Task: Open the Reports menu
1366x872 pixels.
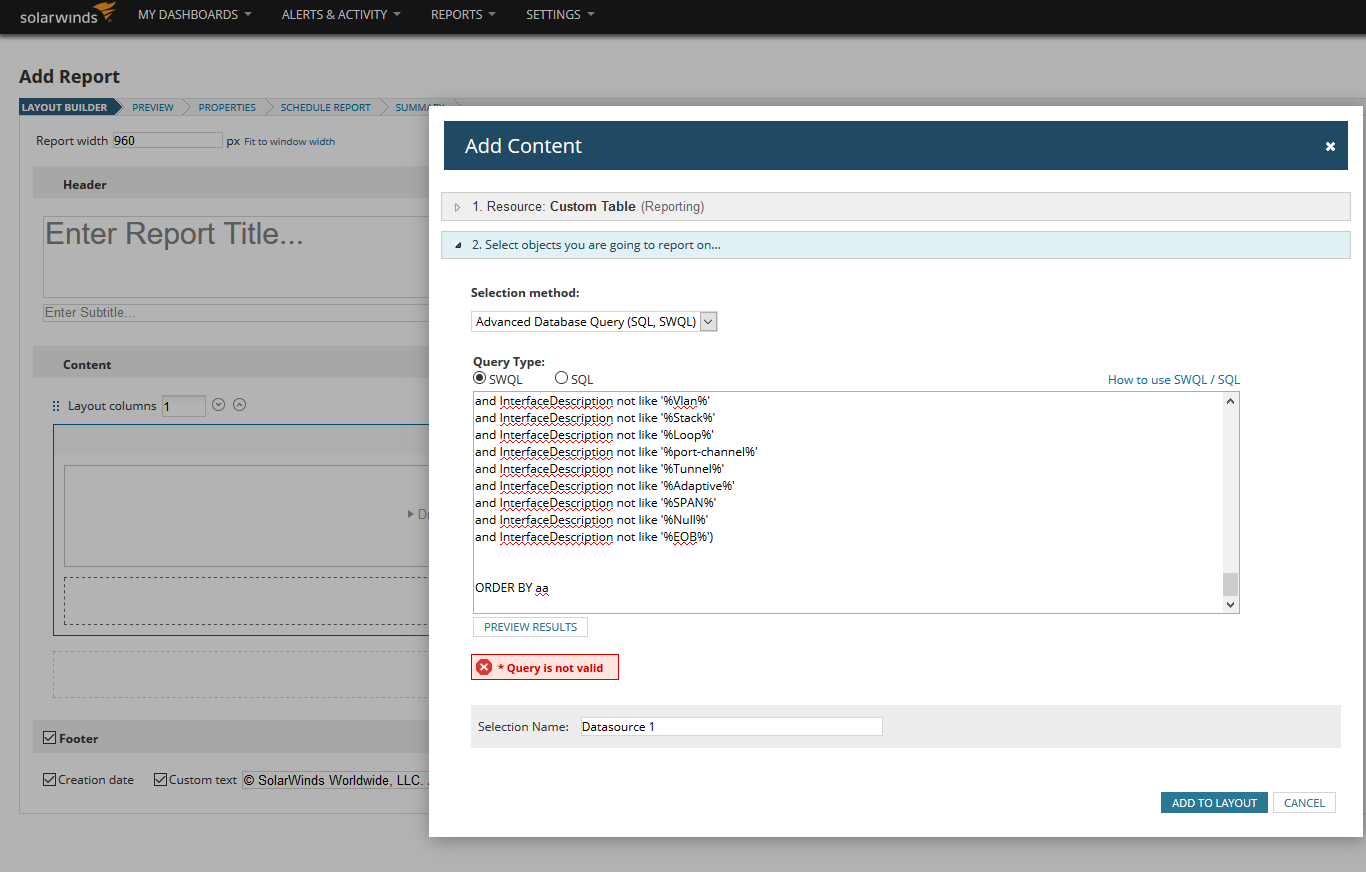Action: point(463,15)
